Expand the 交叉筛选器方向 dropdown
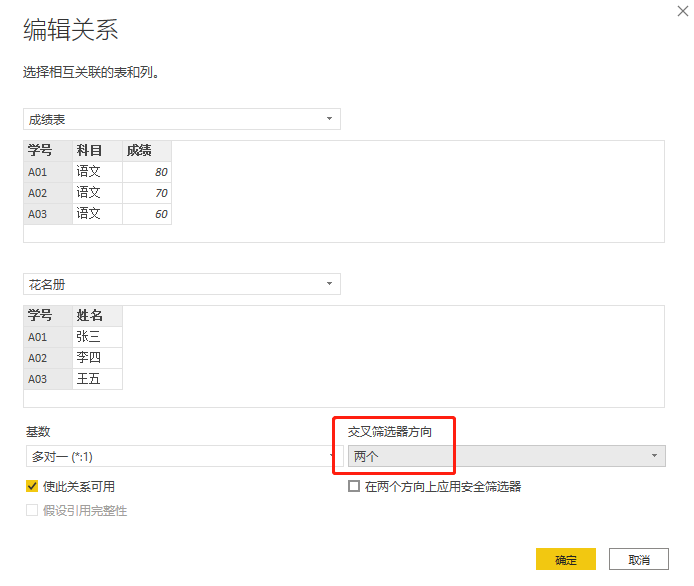 (506, 456)
